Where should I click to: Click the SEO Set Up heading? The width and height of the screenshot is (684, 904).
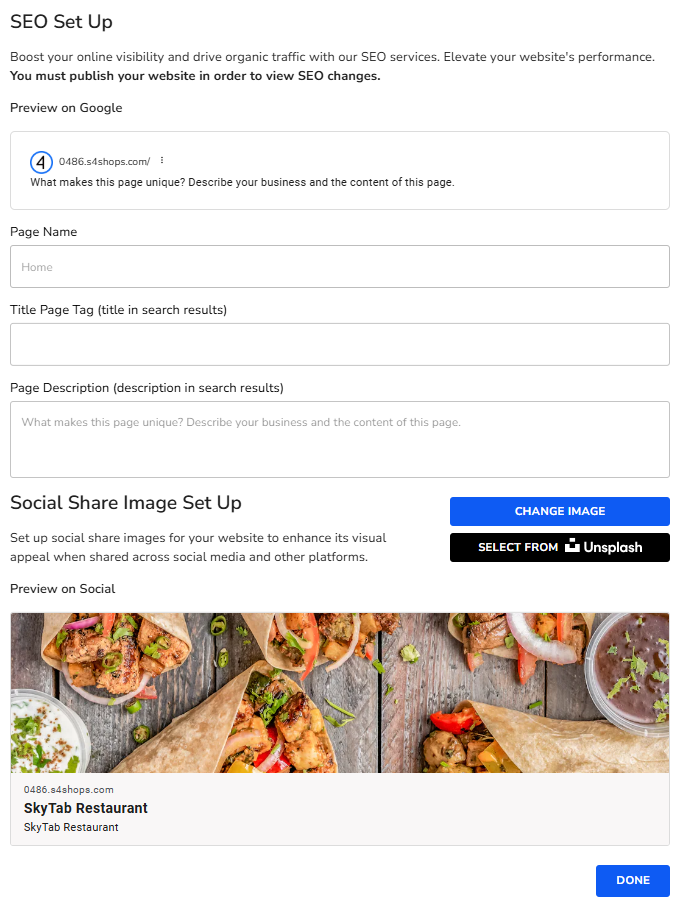(61, 21)
